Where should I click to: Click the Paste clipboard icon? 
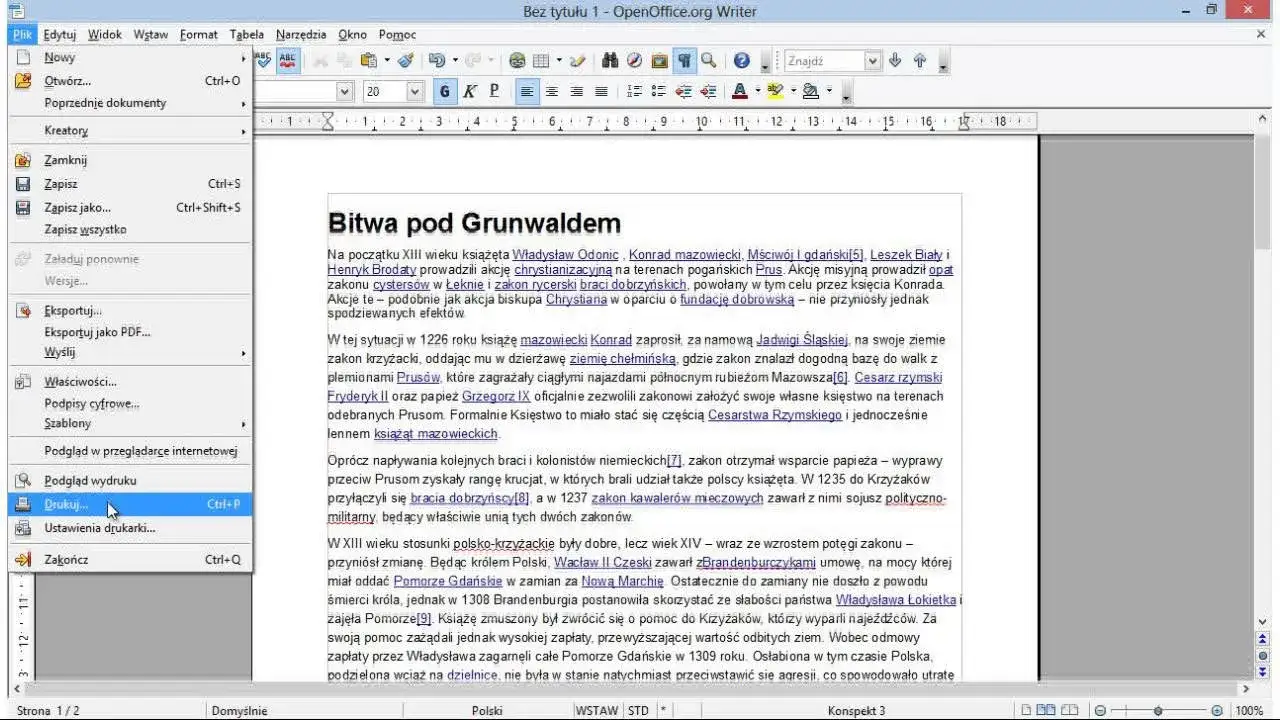[368, 60]
